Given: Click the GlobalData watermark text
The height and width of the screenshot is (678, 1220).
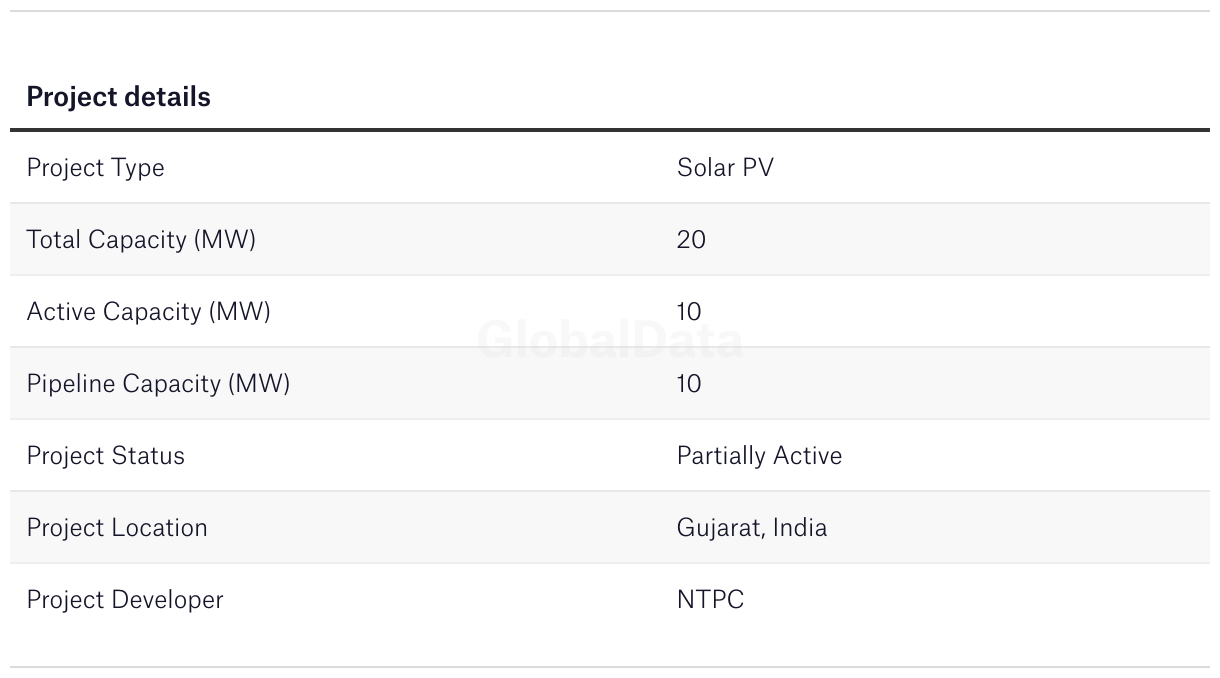Looking at the screenshot, I should [610, 340].
